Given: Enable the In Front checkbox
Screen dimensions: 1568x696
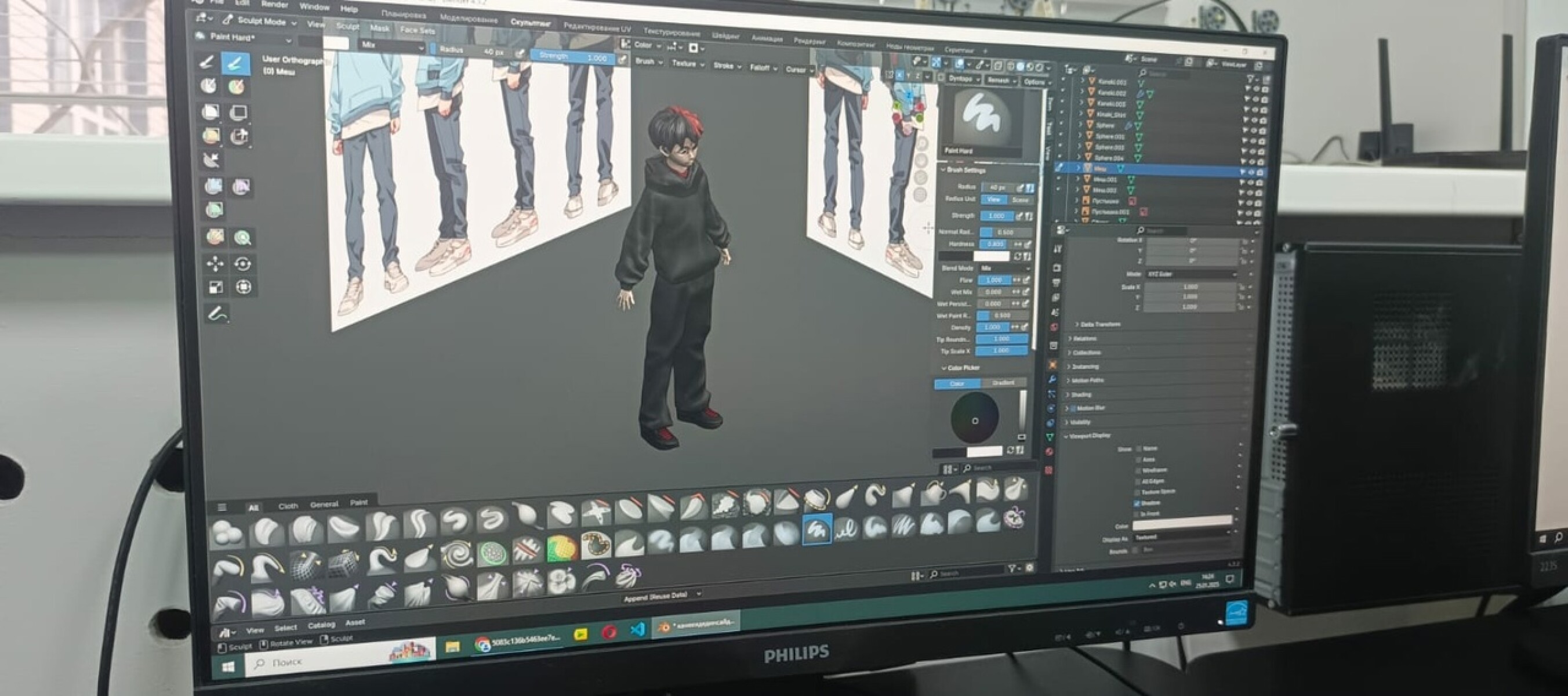Looking at the screenshot, I should [x=1136, y=514].
